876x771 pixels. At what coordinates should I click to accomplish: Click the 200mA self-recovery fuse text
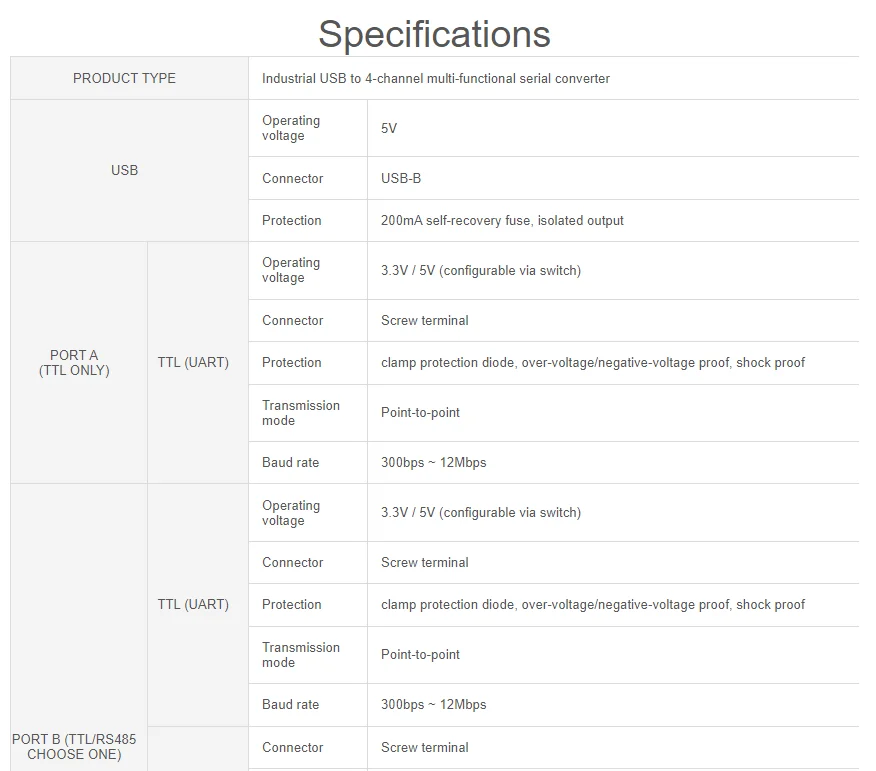(x=502, y=220)
